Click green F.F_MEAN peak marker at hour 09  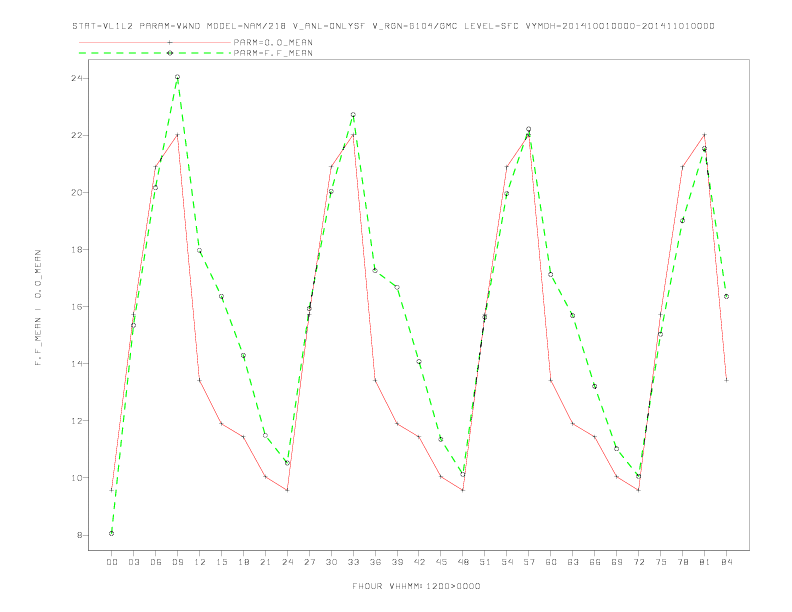pyautogui.click(x=177, y=77)
